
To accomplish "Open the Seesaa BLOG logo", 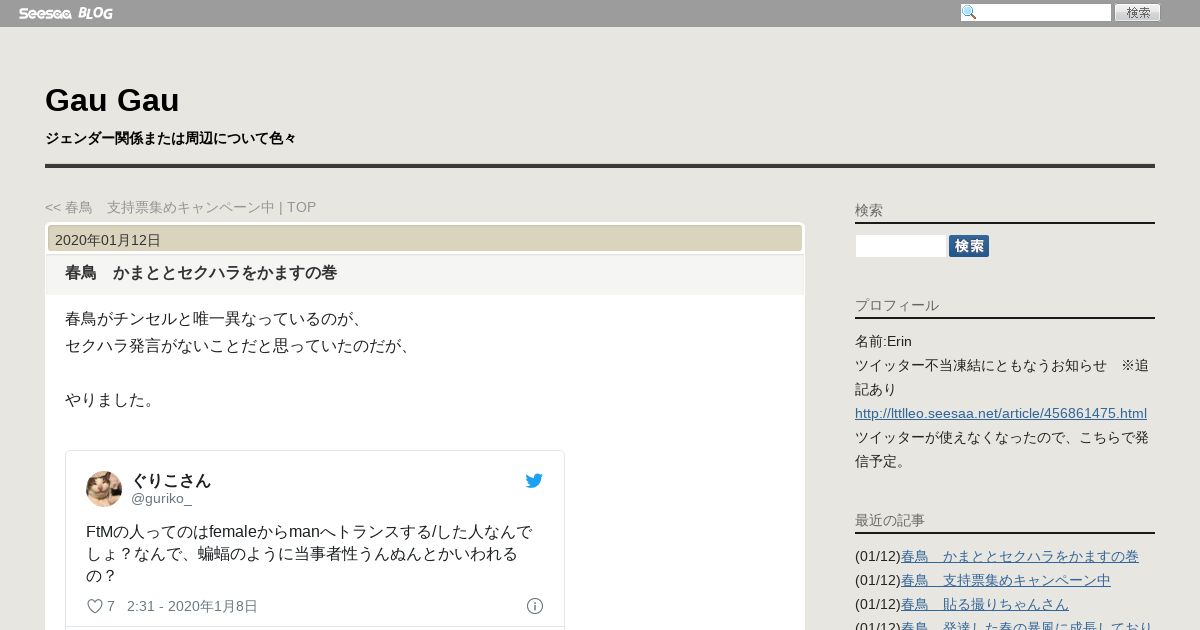I will 65,13.
